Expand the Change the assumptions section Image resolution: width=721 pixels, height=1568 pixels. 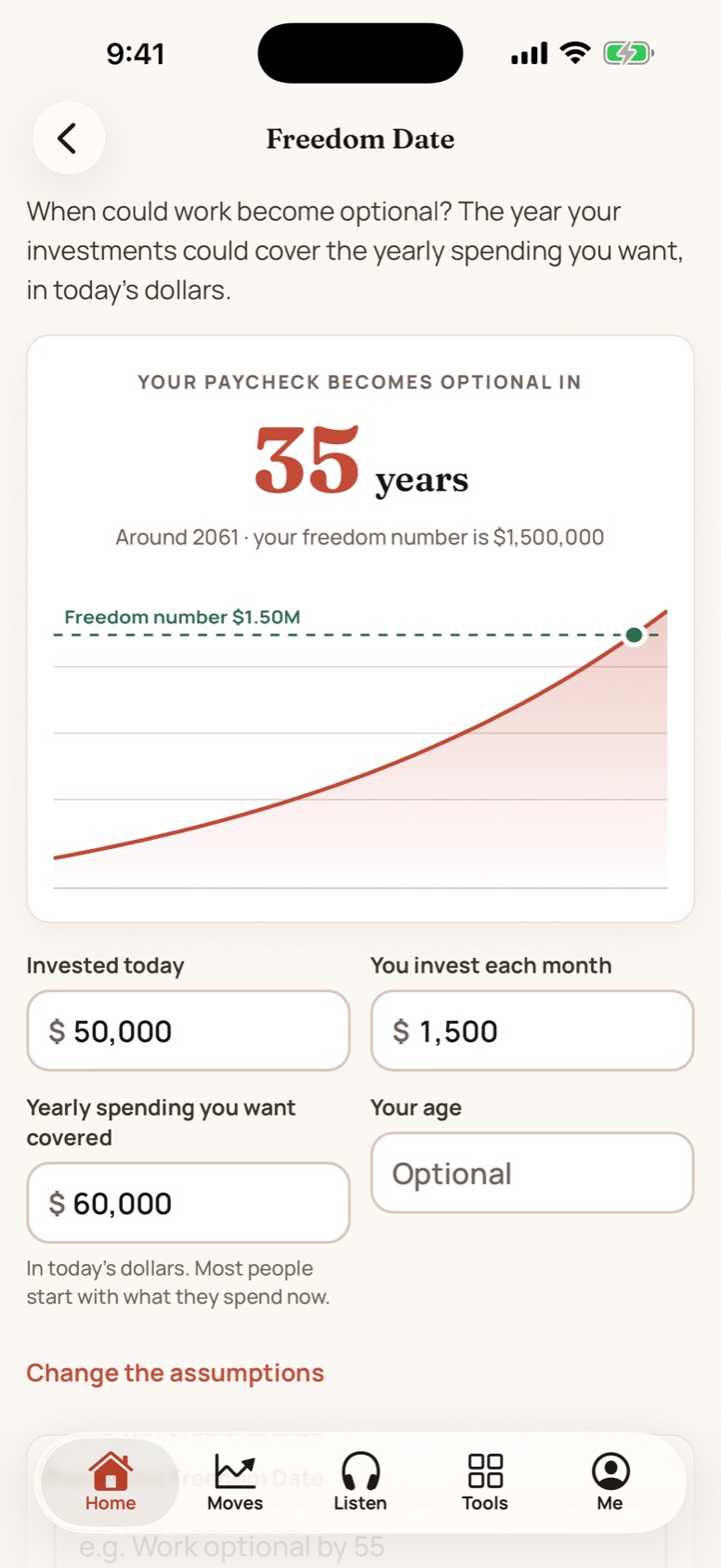[175, 1373]
